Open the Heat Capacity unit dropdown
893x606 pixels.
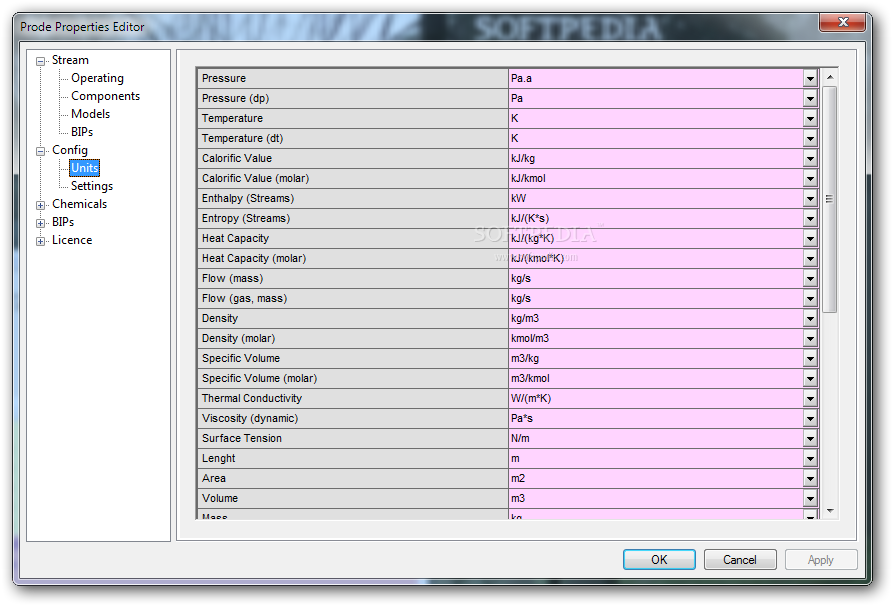(810, 239)
